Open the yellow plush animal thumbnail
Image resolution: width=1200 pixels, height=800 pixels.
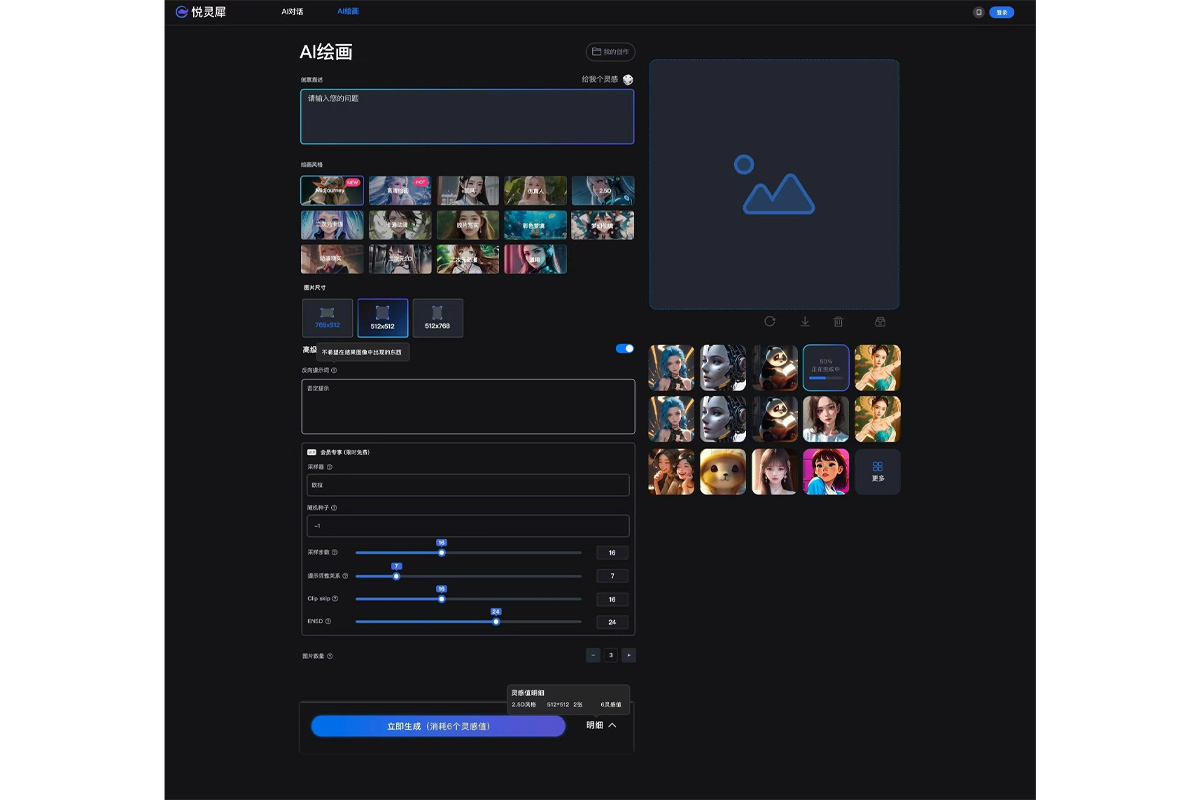723,471
